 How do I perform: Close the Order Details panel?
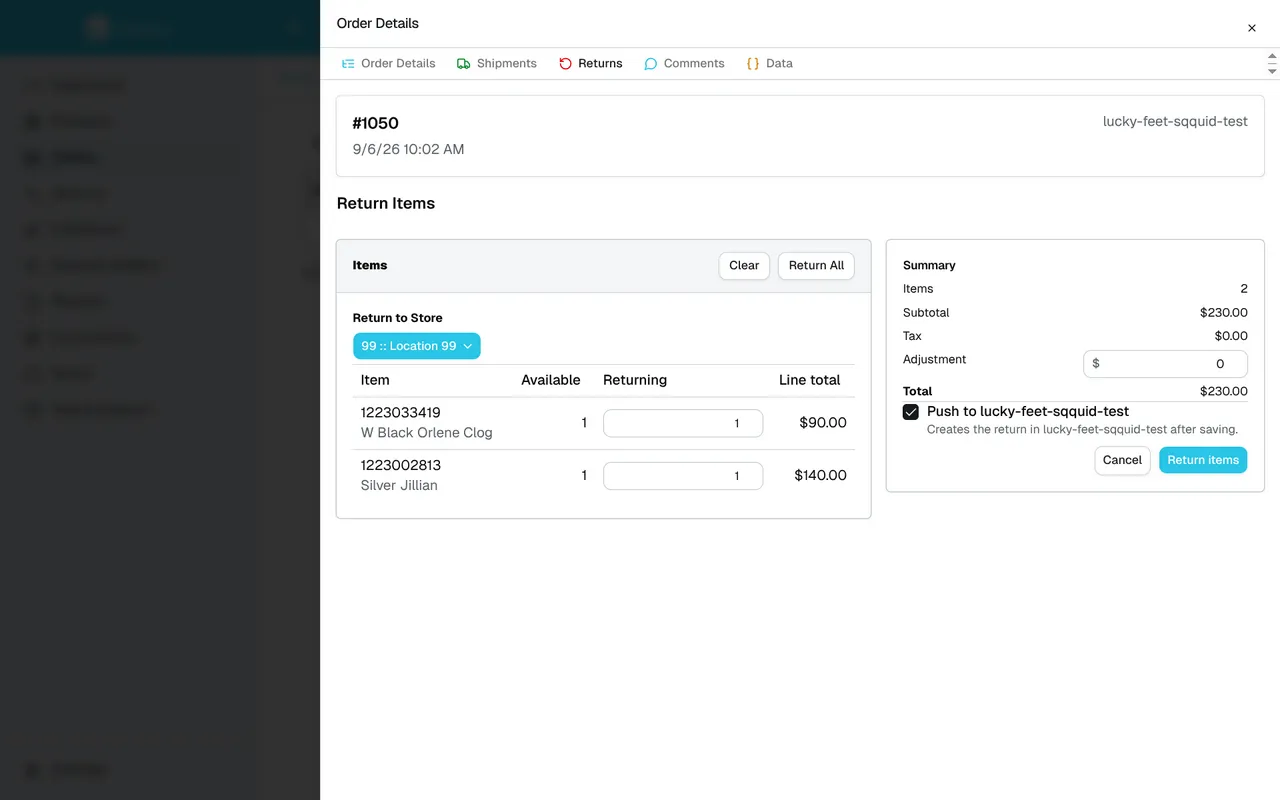(x=1251, y=28)
